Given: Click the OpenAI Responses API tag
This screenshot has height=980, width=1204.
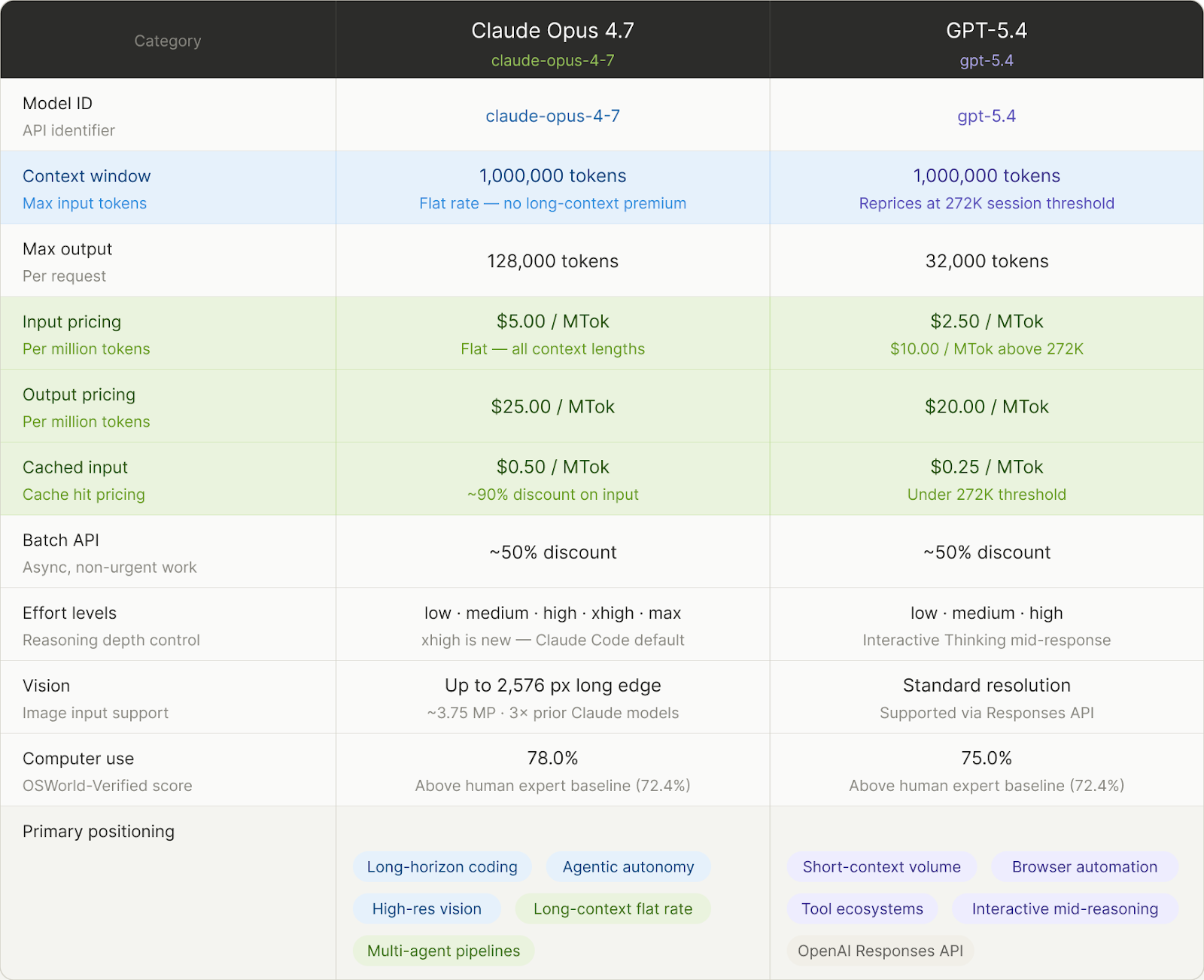Looking at the screenshot, I should (x=880, y=951).
